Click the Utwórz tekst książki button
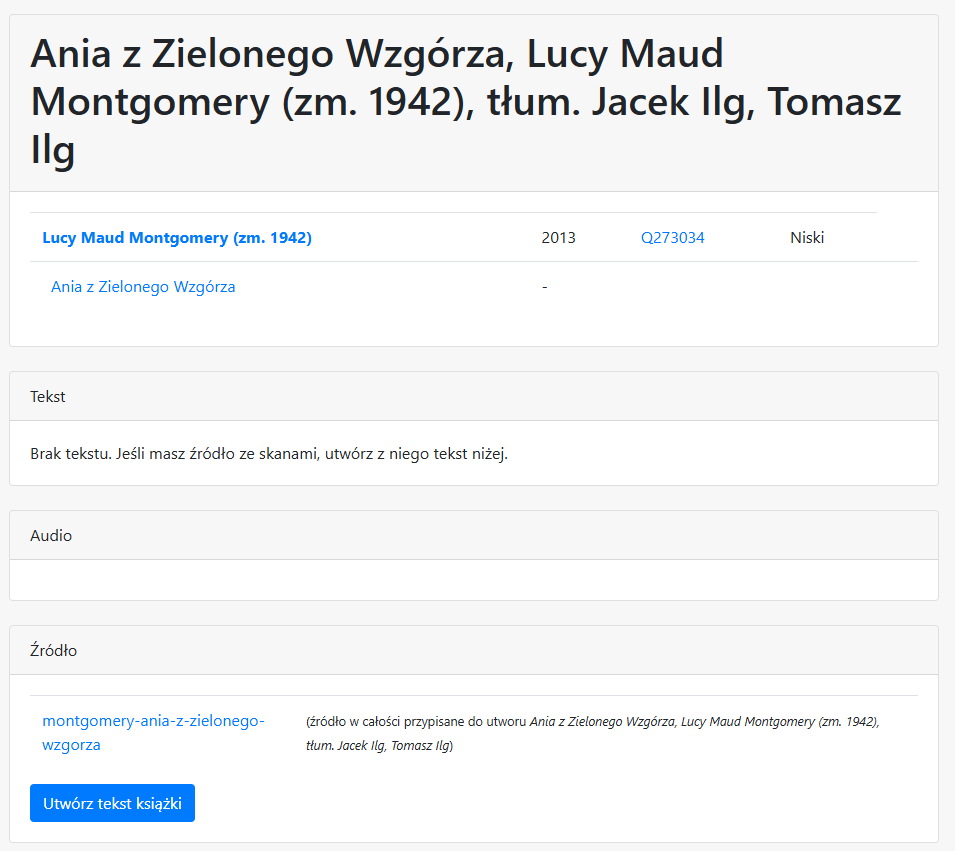This screenshot has width=955, height=851. 113,803
